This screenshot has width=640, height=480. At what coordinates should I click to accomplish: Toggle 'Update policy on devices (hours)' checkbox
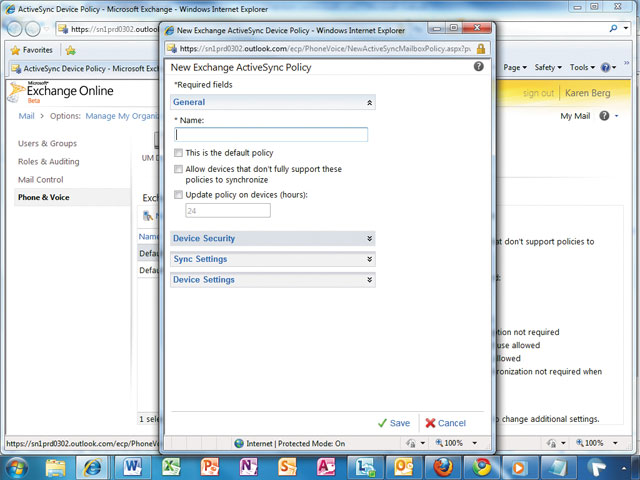(x=178, y=195)
